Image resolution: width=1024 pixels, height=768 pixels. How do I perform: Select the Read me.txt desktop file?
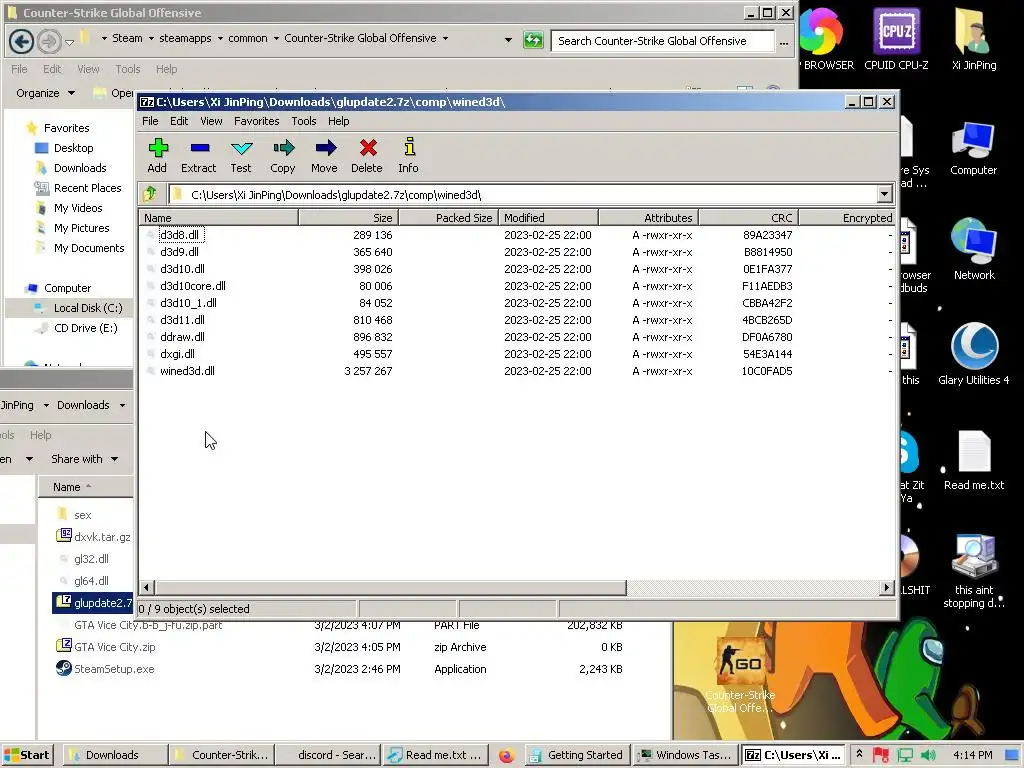point(974,460)
